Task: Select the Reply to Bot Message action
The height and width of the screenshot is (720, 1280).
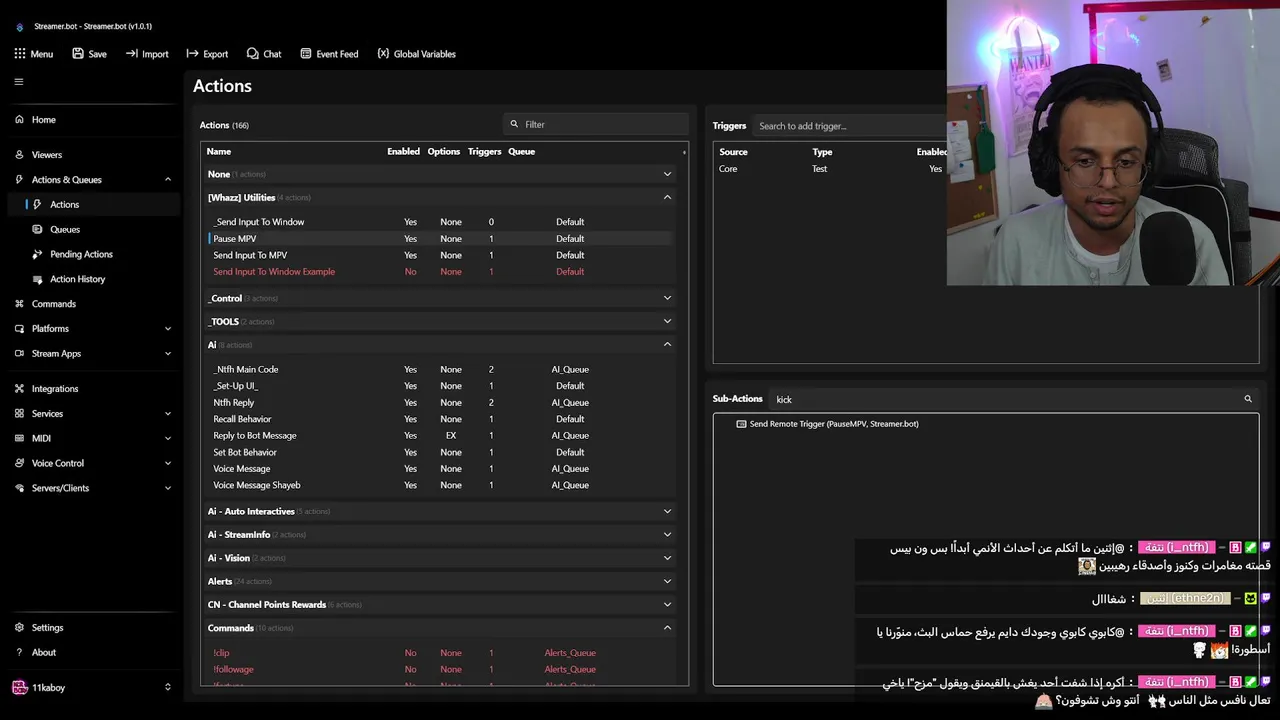Action: click(440, 436)
